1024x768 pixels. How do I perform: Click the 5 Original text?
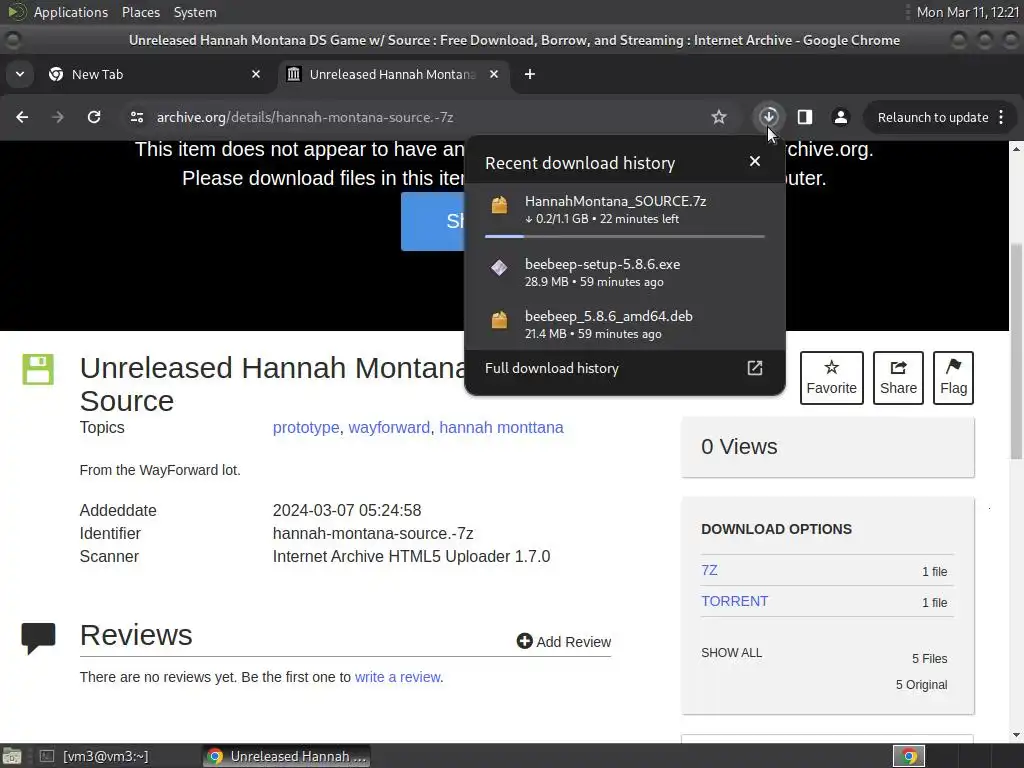921,684
